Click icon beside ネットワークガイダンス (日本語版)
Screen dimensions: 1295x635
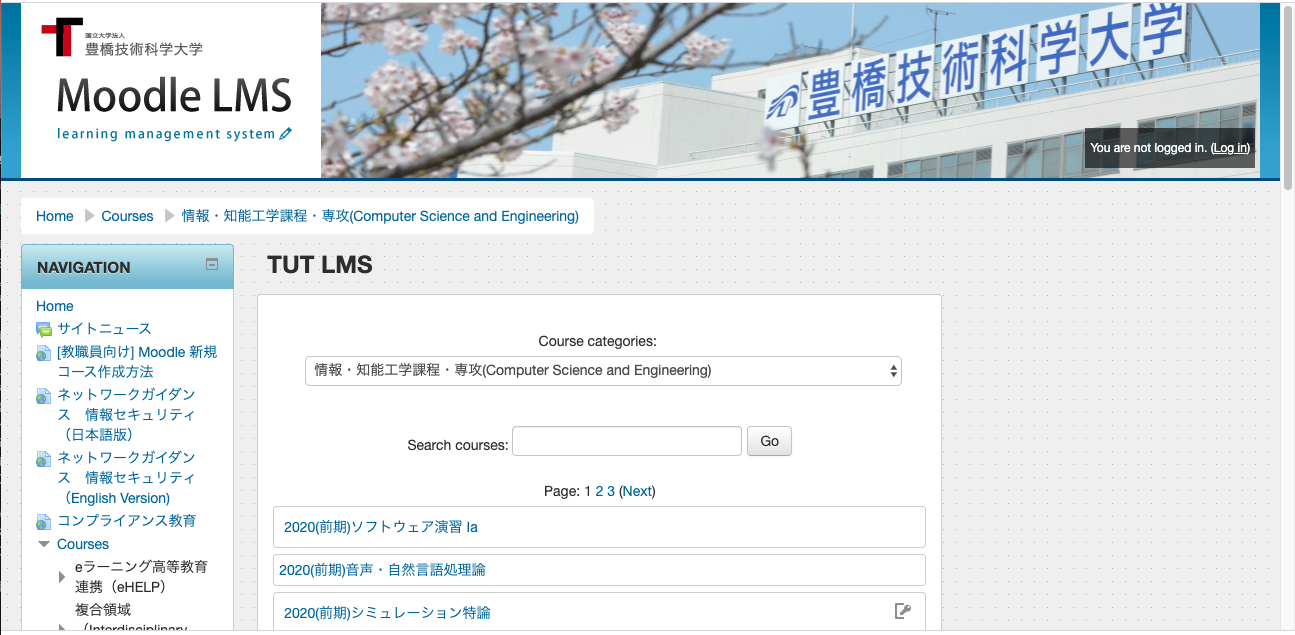tap(44, 396)
